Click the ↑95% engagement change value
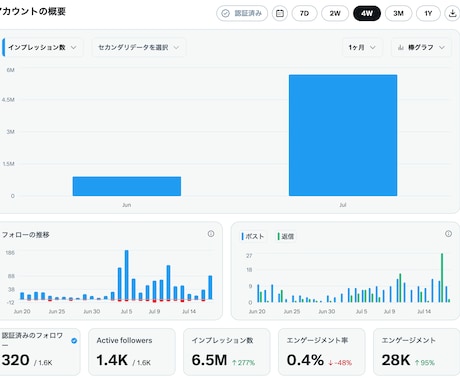This screenshot has height=380, width=460. coord(425,362)
